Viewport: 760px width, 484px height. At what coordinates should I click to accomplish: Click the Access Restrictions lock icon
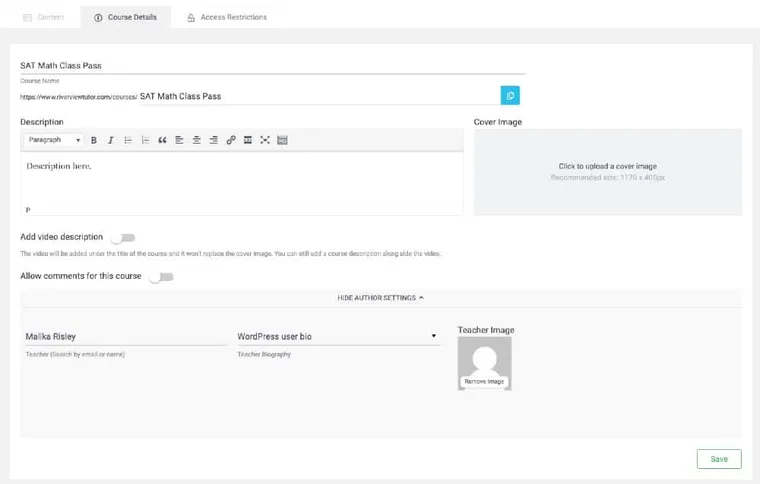point(191,17)
